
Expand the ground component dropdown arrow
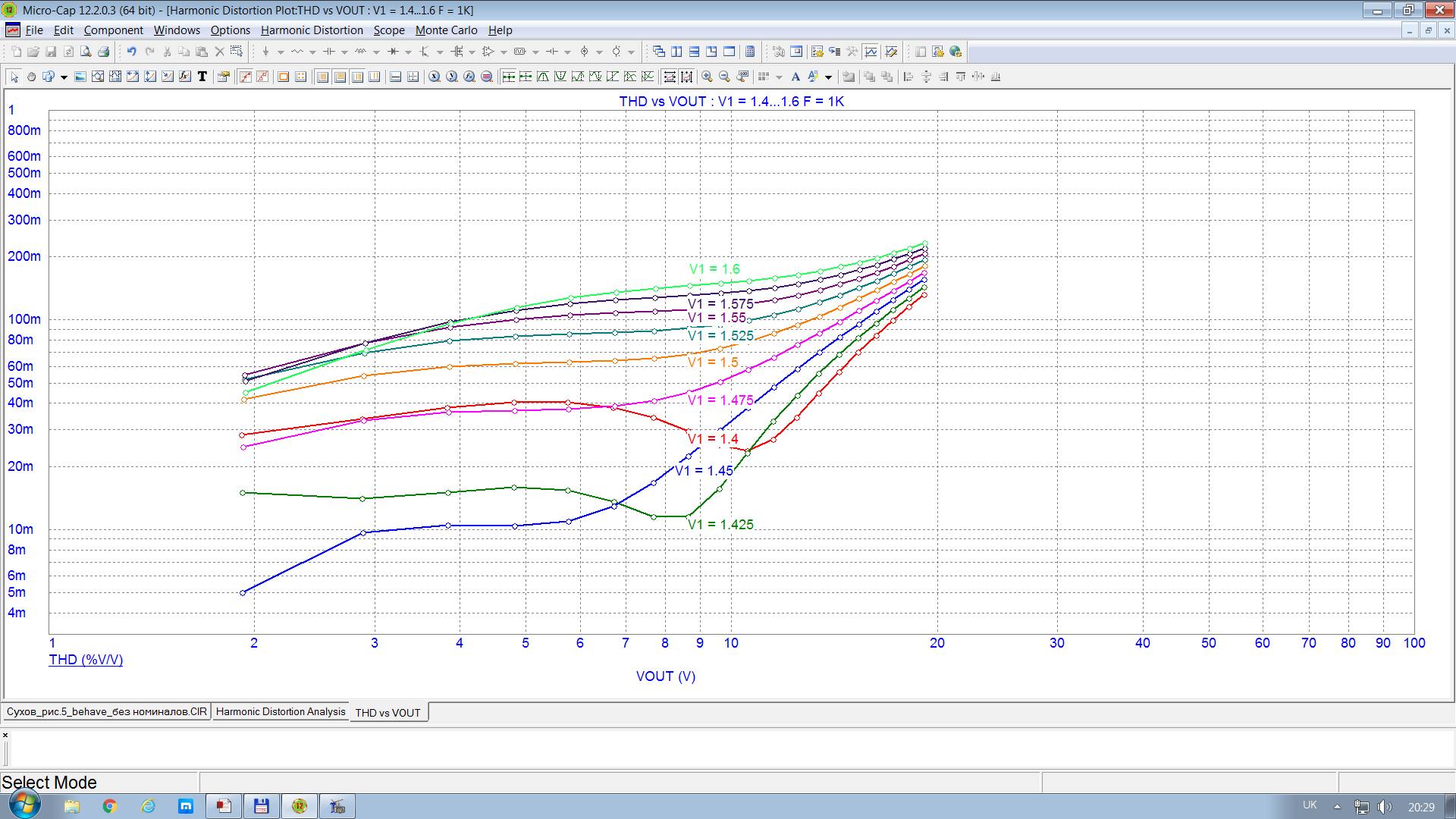tap(281, 52)
